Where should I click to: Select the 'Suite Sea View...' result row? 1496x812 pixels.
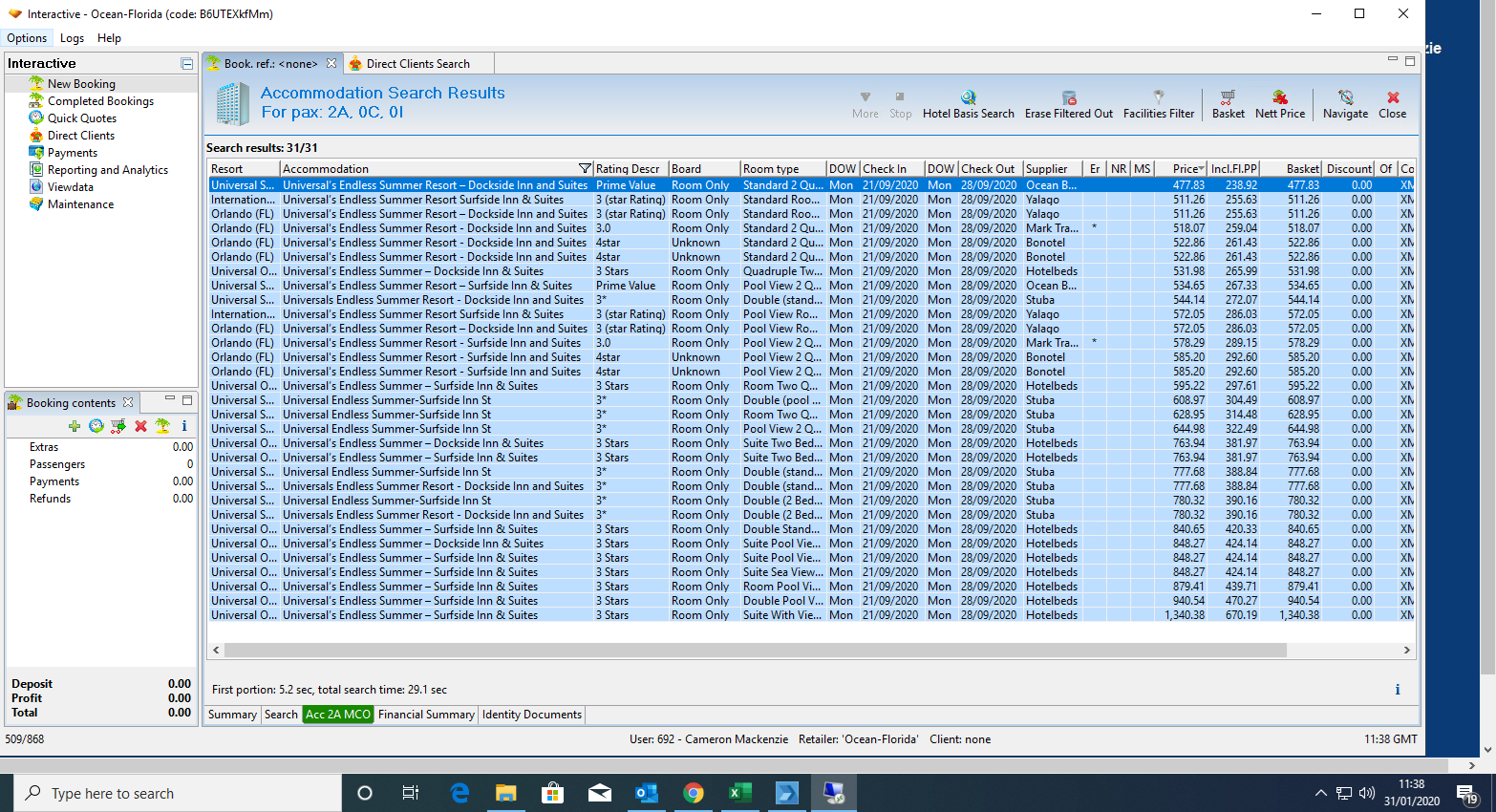point(812,572)
